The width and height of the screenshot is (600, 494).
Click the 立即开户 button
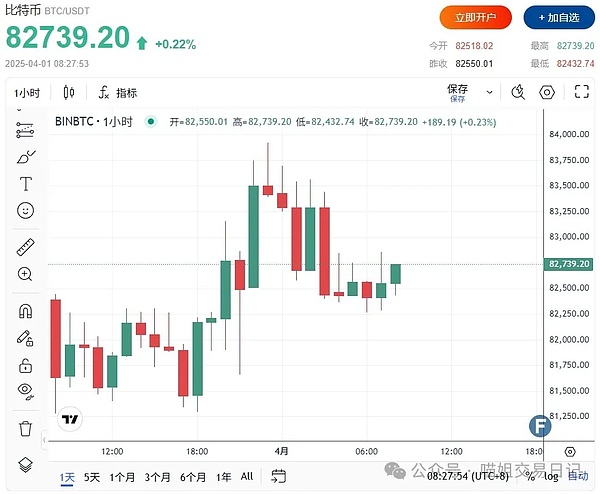(476, 17)
